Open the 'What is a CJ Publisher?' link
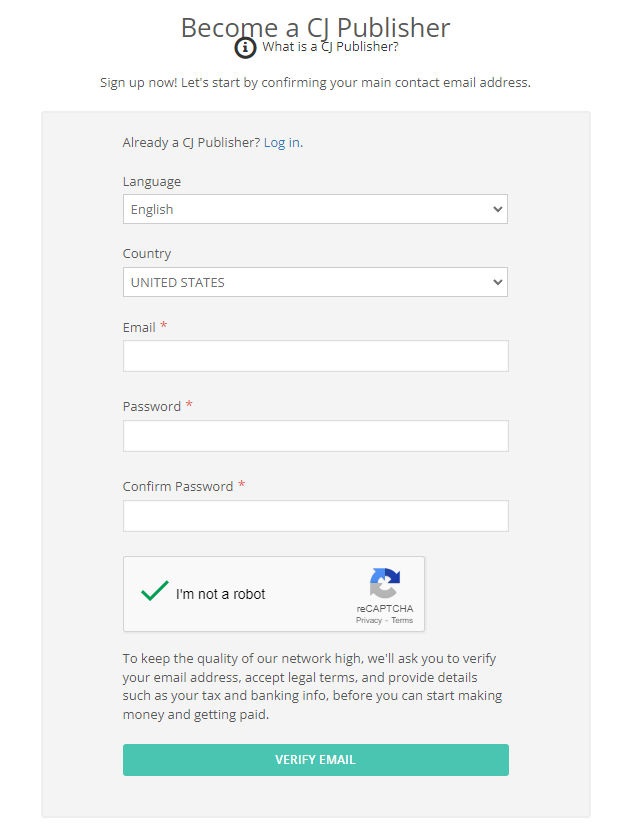Screen dimensions: 624x835 330,46
